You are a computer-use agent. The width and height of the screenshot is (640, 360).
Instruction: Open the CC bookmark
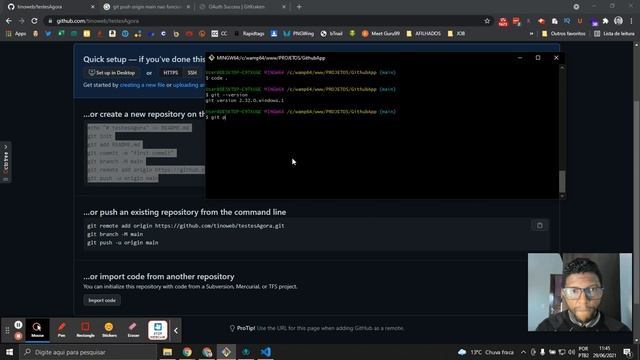click(219, 34)
